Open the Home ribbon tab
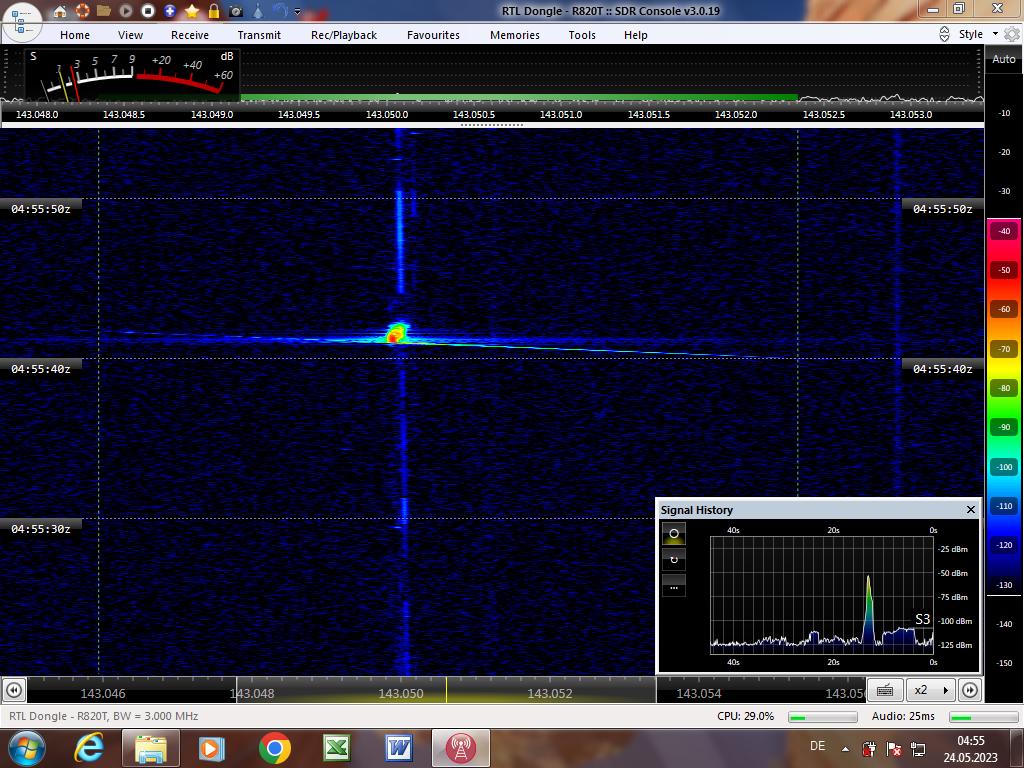1024x768 pixels. (x=75, y=35)
